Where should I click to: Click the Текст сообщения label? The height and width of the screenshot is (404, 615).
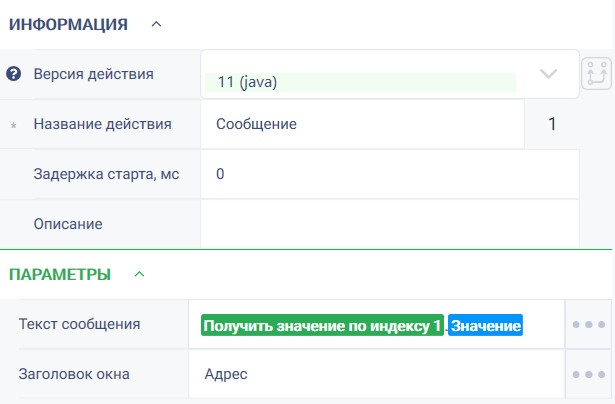click(x=79, y=324)
